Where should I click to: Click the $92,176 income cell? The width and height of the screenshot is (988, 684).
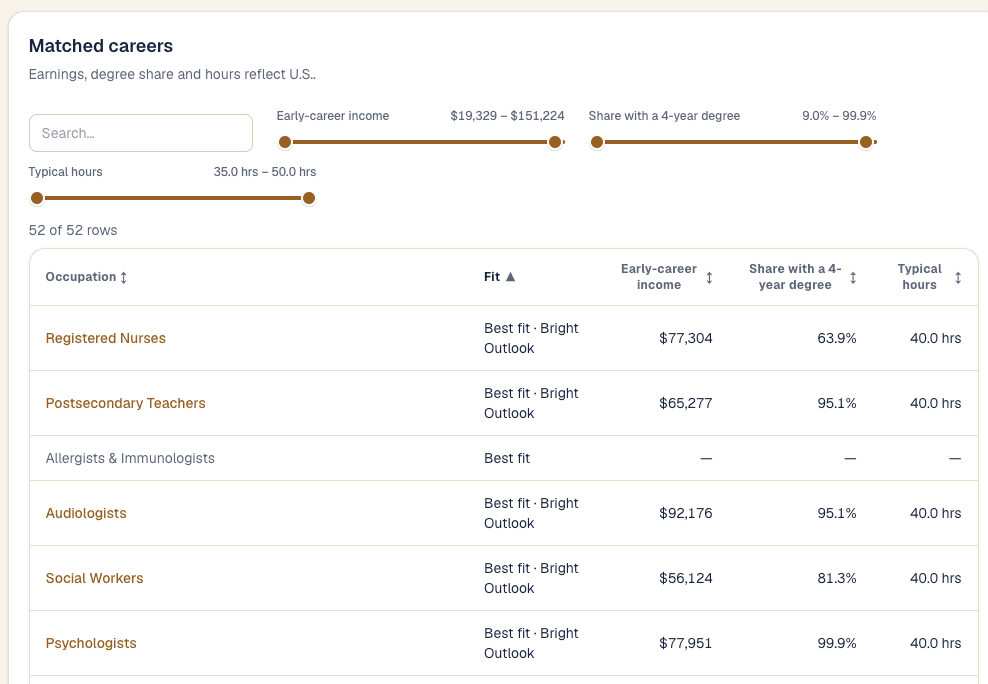pos(686,513)
